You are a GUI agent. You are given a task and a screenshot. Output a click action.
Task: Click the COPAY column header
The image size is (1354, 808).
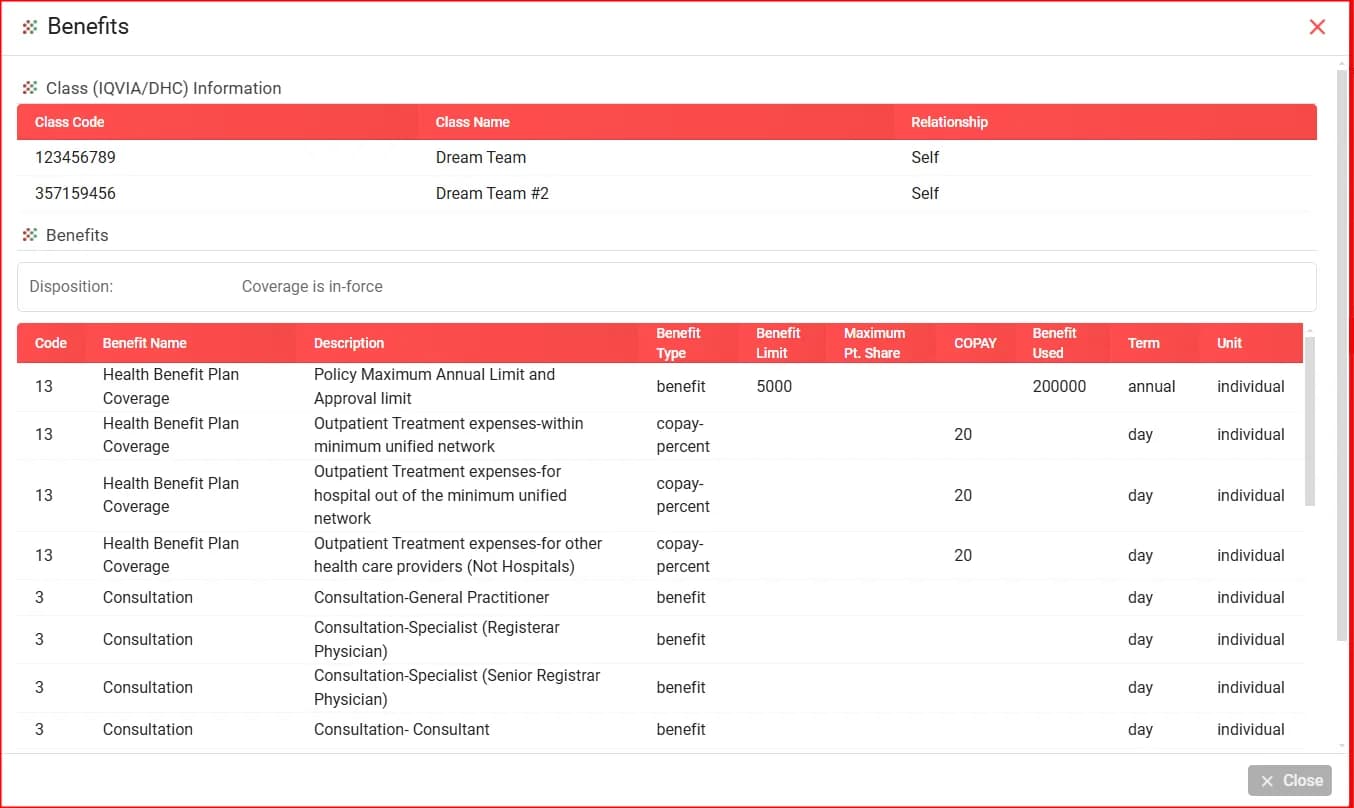click(x=975, y=343)
